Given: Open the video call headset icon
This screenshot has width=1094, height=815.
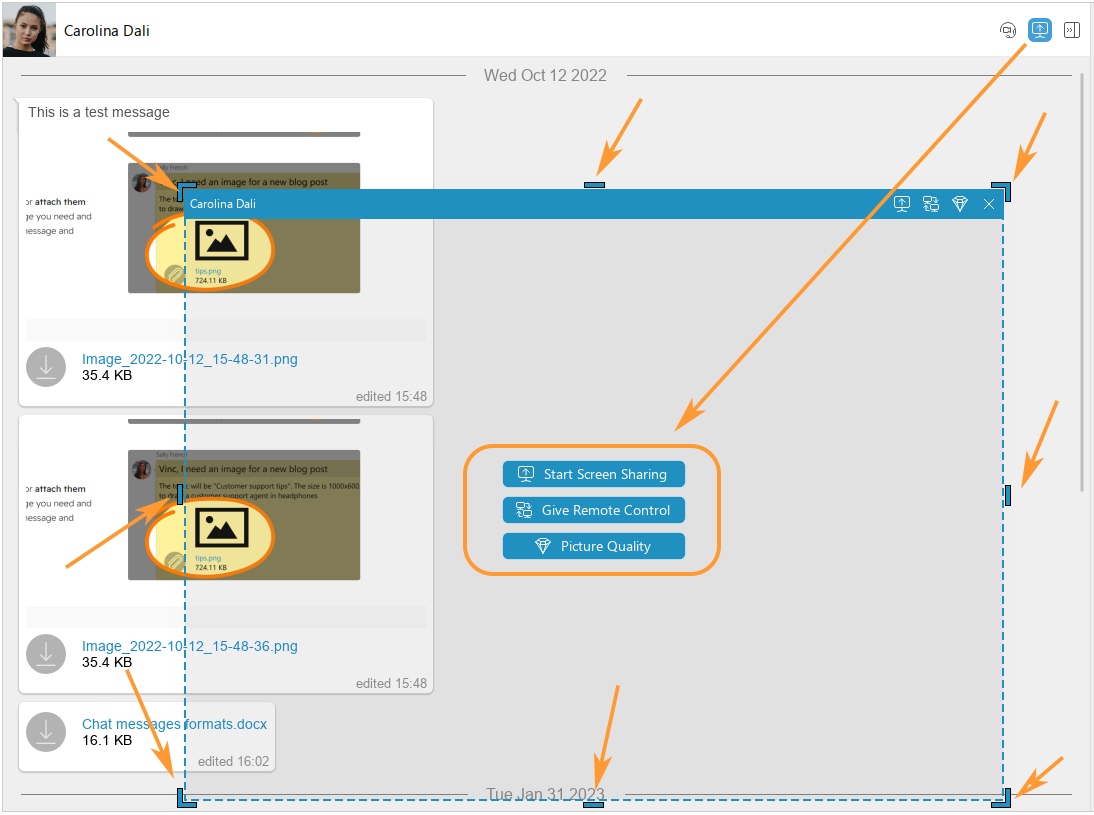Looking at the screenshot, I should coord(1008,30).
